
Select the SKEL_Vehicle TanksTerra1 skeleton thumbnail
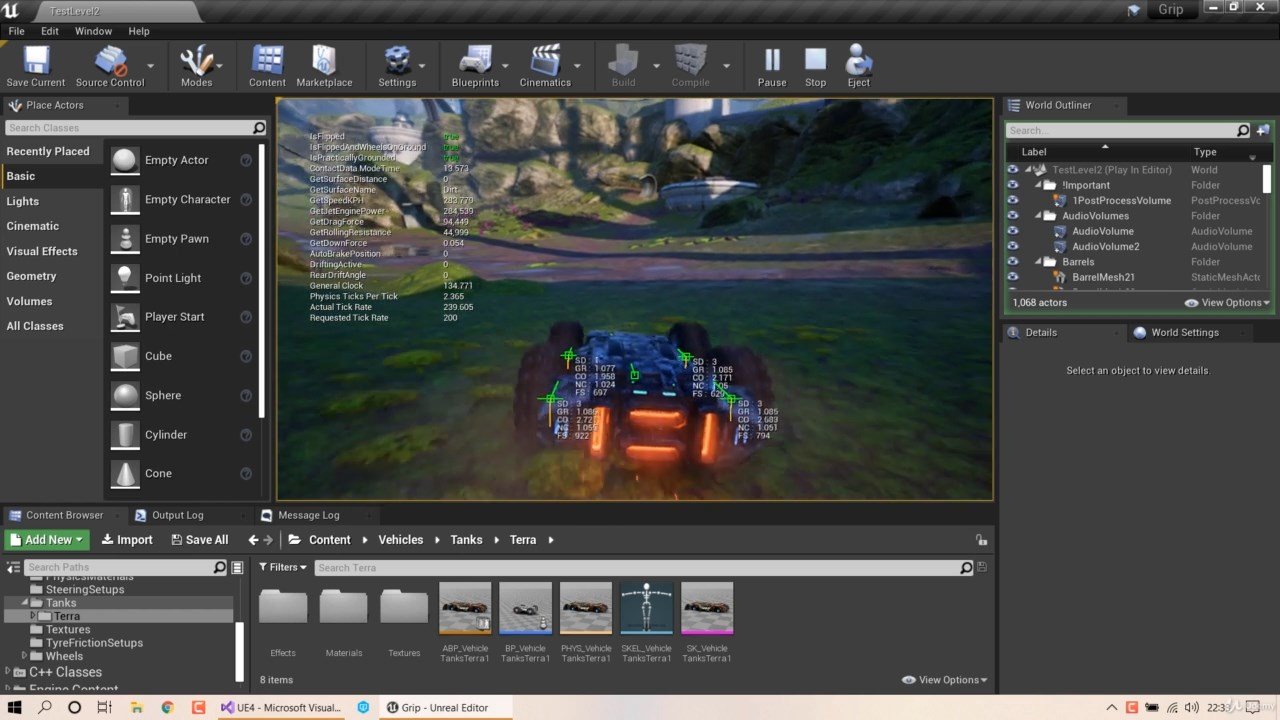tap(646, 608)
